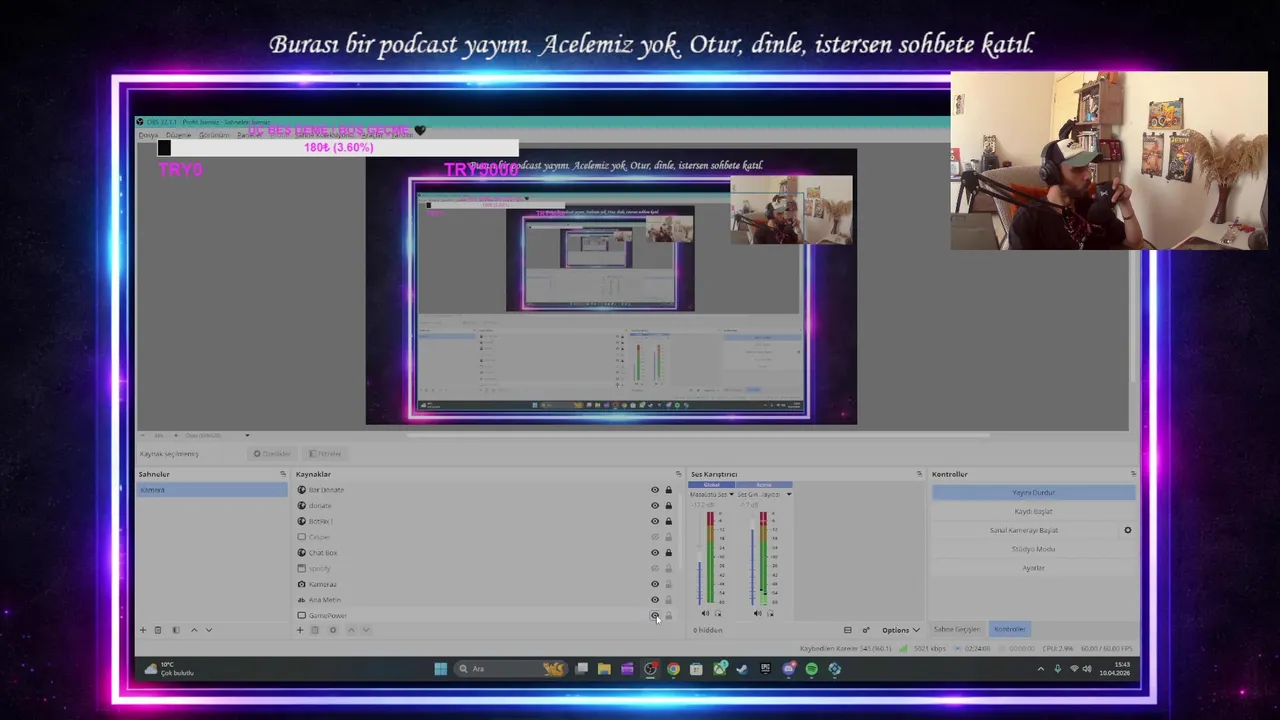This screenshot has width=1280, height=720.
Task: Click the browser source icon beside Bar Donate
Action: pyautogui.click(x=301, y=490)
